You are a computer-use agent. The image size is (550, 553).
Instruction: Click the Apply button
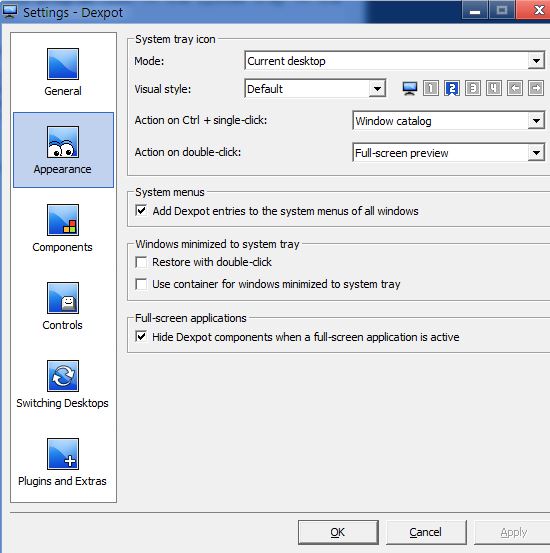pos(513,532)
